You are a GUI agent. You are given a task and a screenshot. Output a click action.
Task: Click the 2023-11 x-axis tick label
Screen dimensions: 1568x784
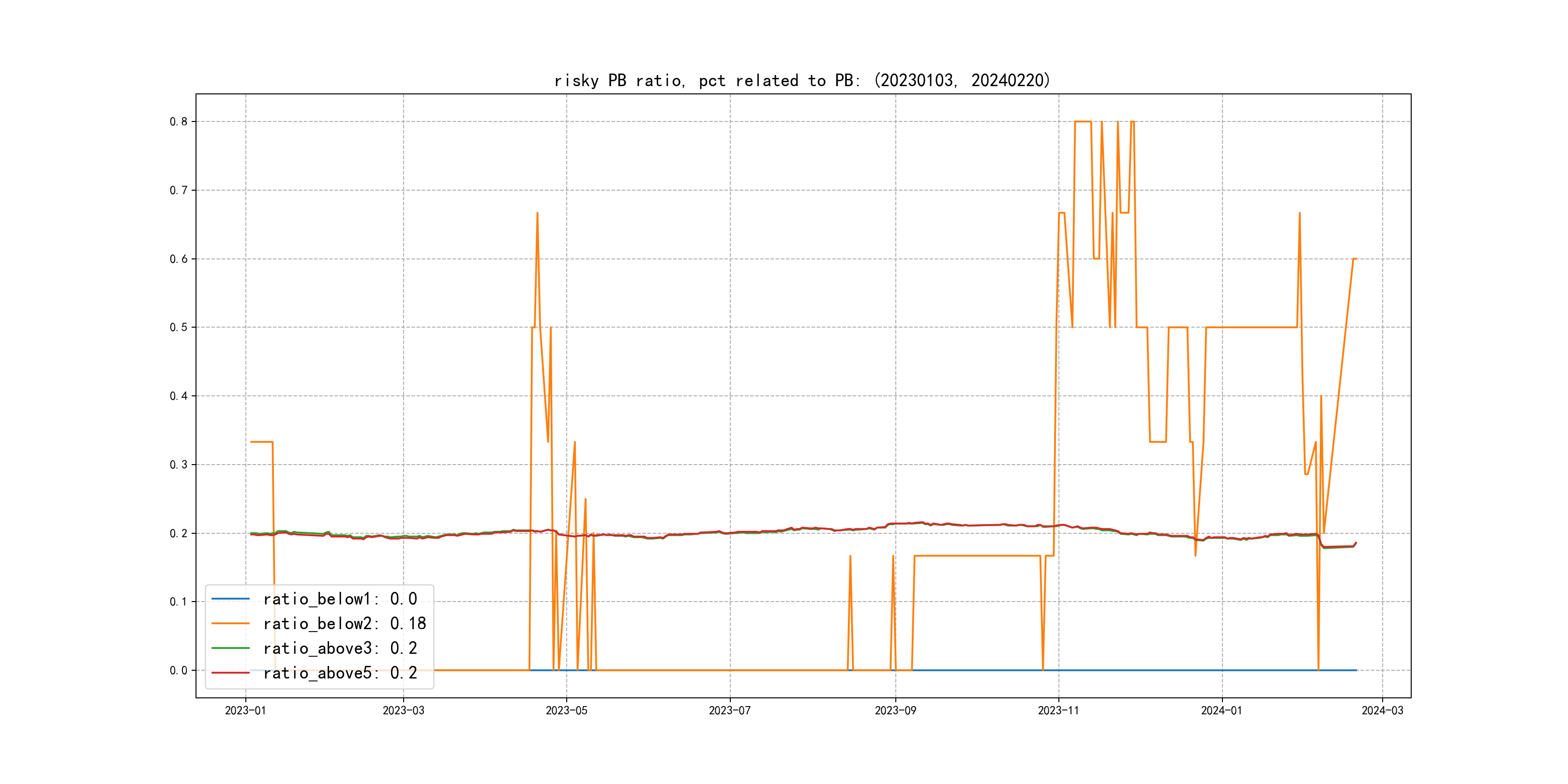(x=1058, y=710)
